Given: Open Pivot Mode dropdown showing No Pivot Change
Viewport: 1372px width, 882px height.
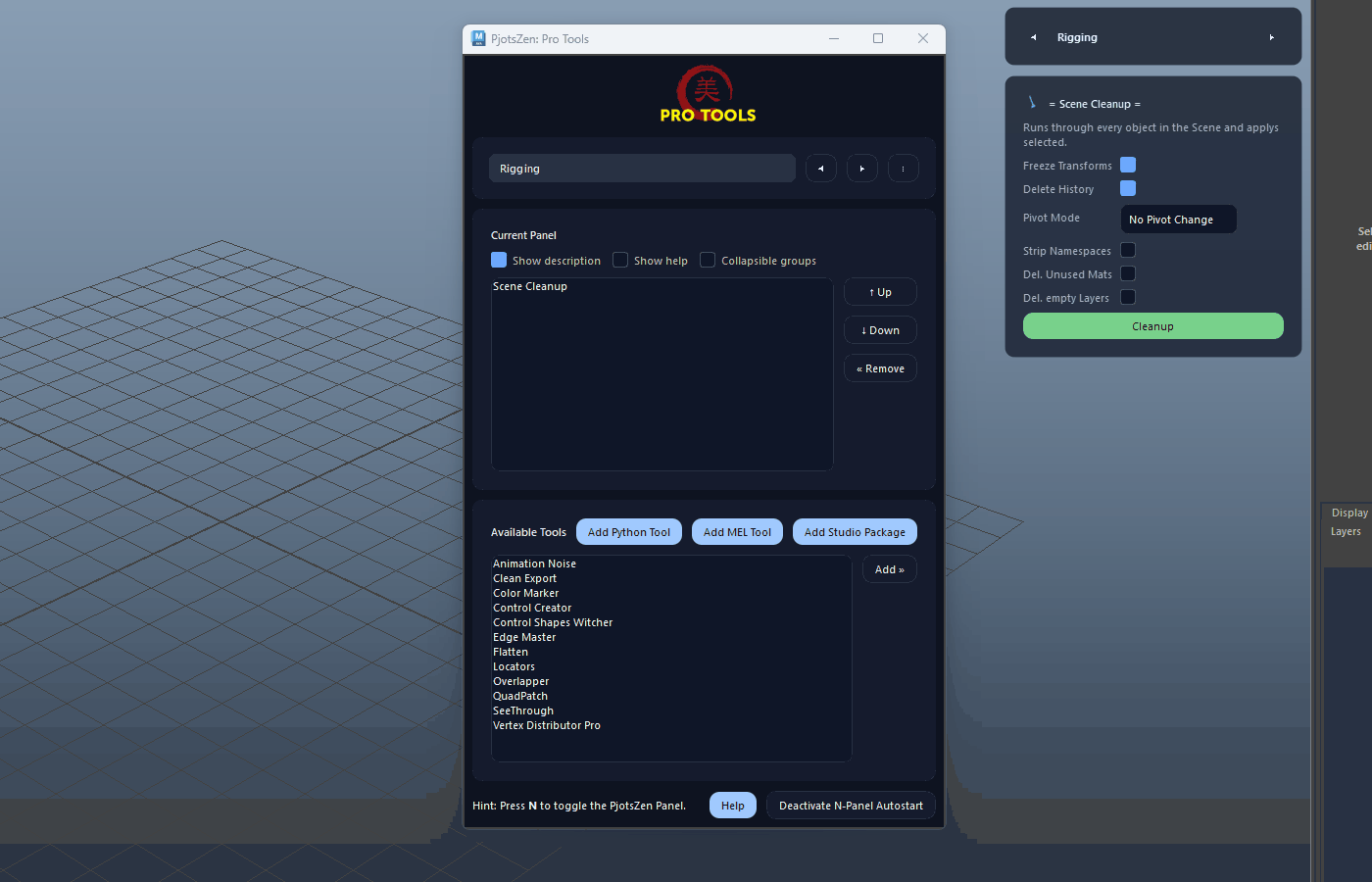Looking at the screenshot, I should point(1178,220).
